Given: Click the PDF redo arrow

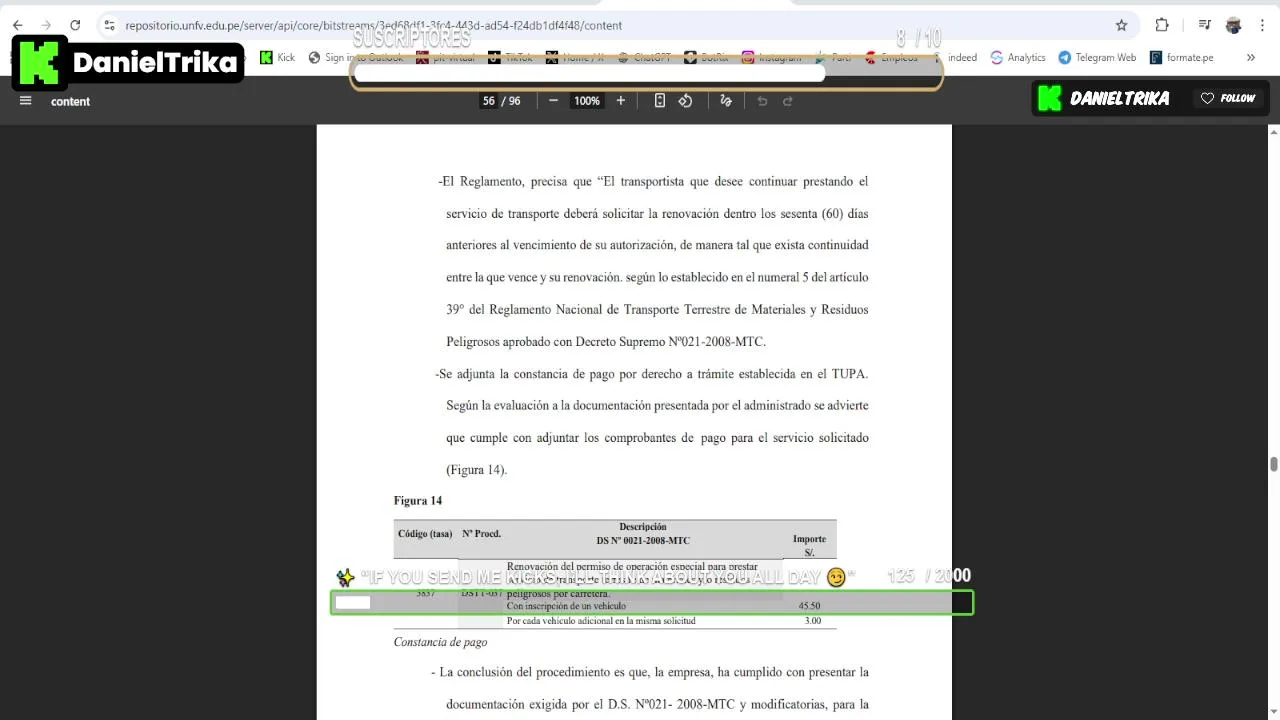Looking at the screenshot, I should click(x=787, y=100).
